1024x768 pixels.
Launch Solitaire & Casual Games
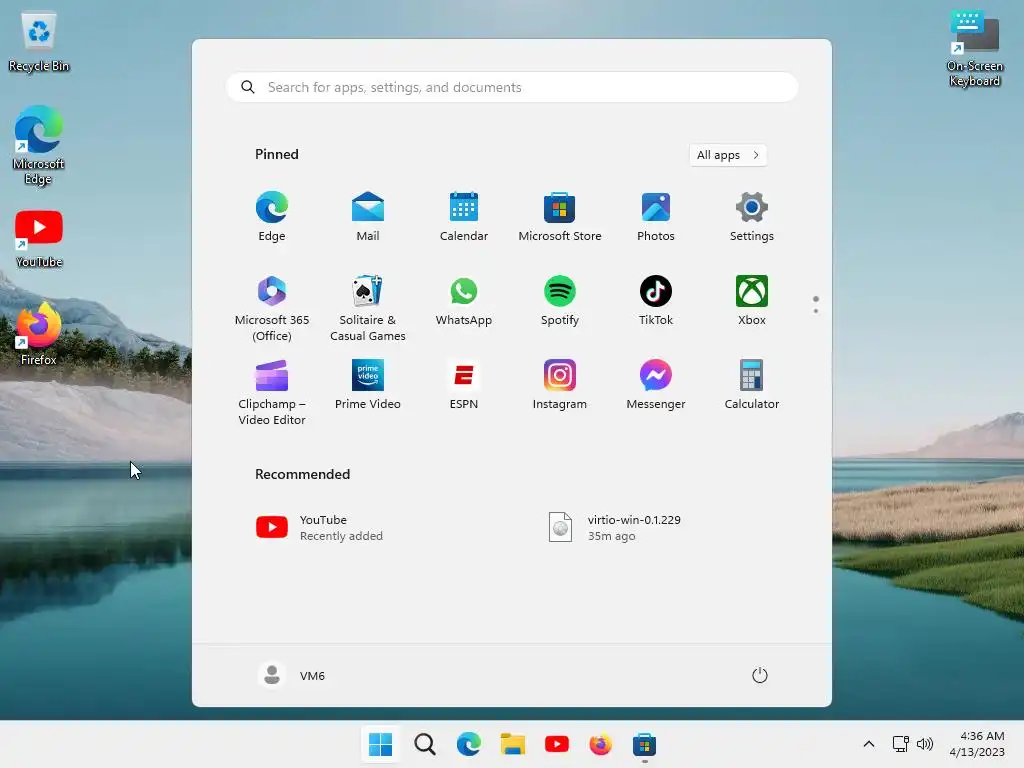coord(368,308)
